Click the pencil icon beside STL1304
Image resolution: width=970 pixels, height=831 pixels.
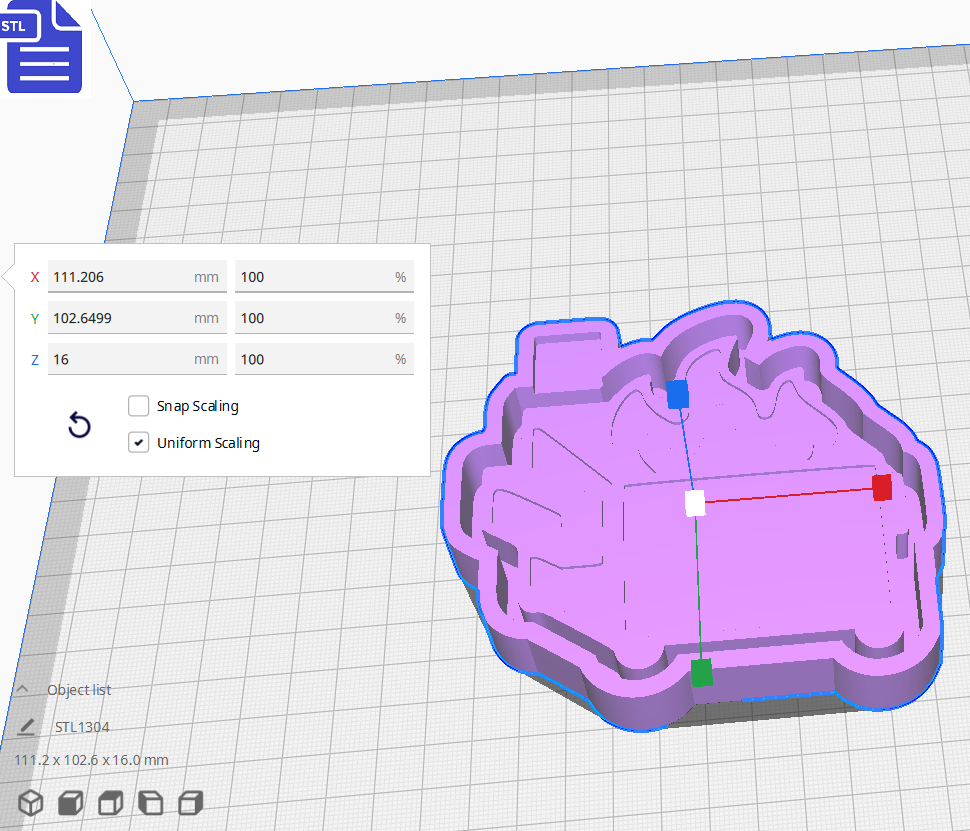(25, 726)
